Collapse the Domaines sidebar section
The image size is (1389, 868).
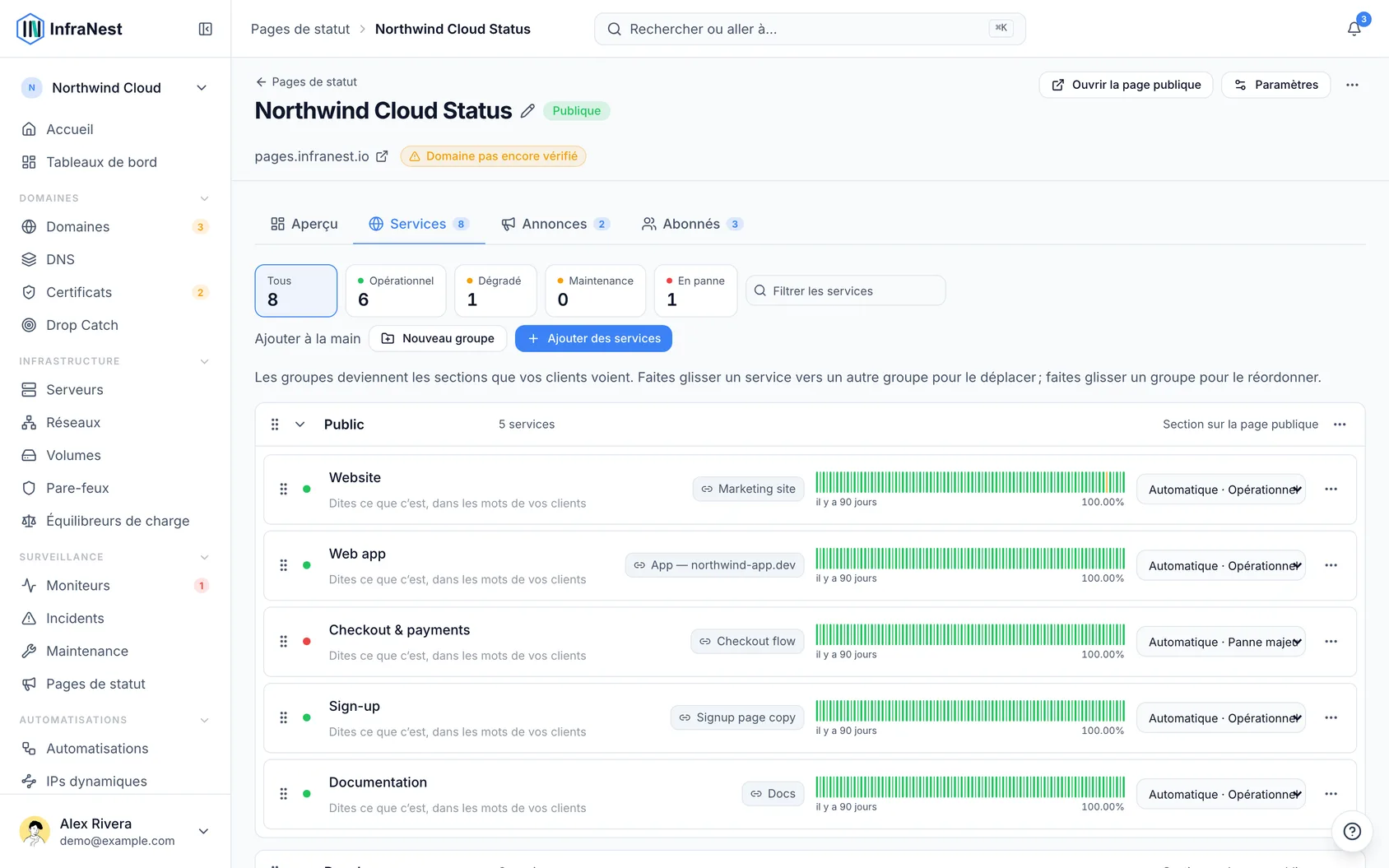205,198
